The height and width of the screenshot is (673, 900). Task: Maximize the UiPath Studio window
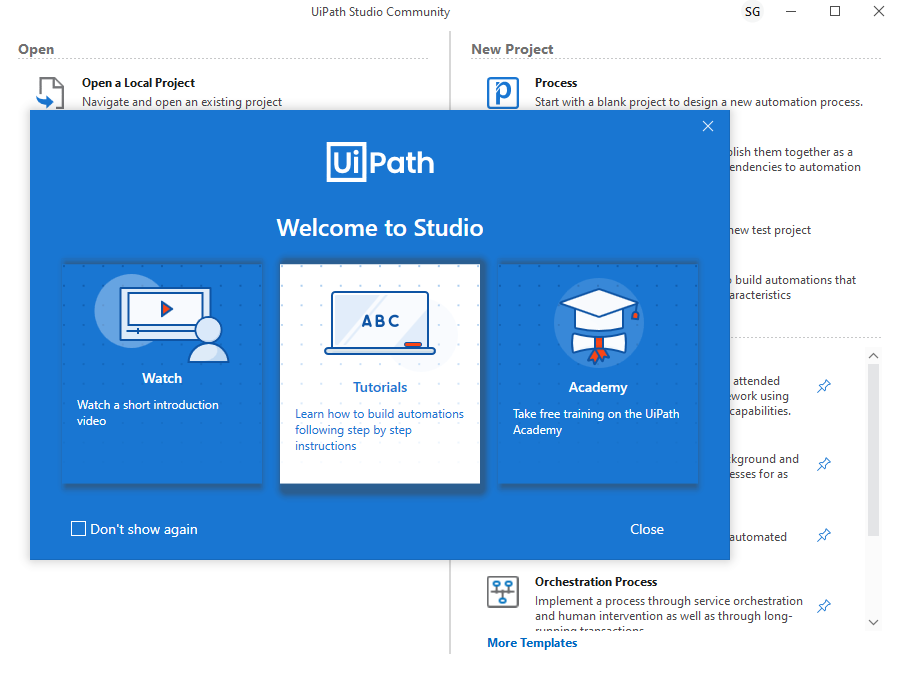point(835,11)
